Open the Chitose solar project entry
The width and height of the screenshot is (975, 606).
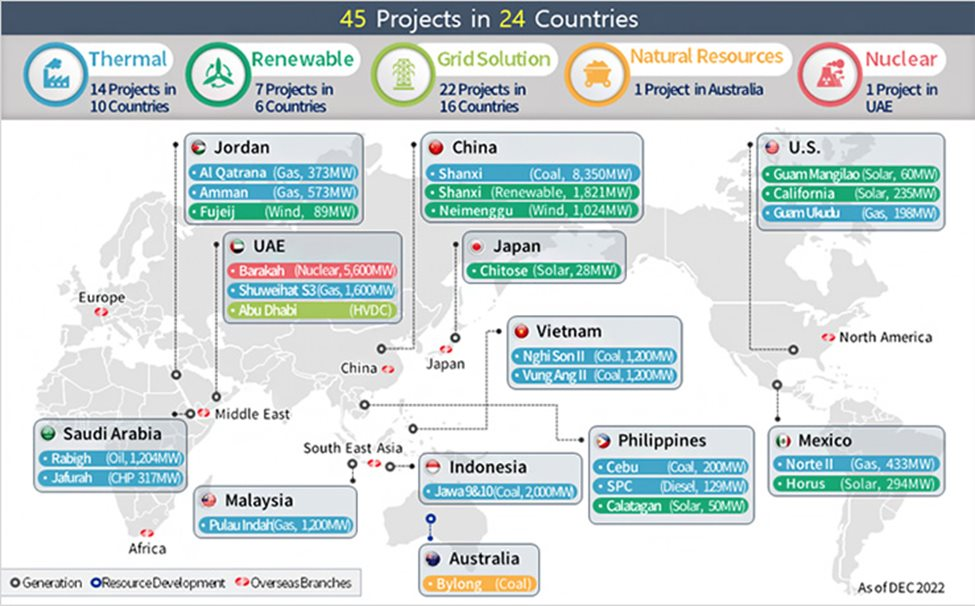543,271
